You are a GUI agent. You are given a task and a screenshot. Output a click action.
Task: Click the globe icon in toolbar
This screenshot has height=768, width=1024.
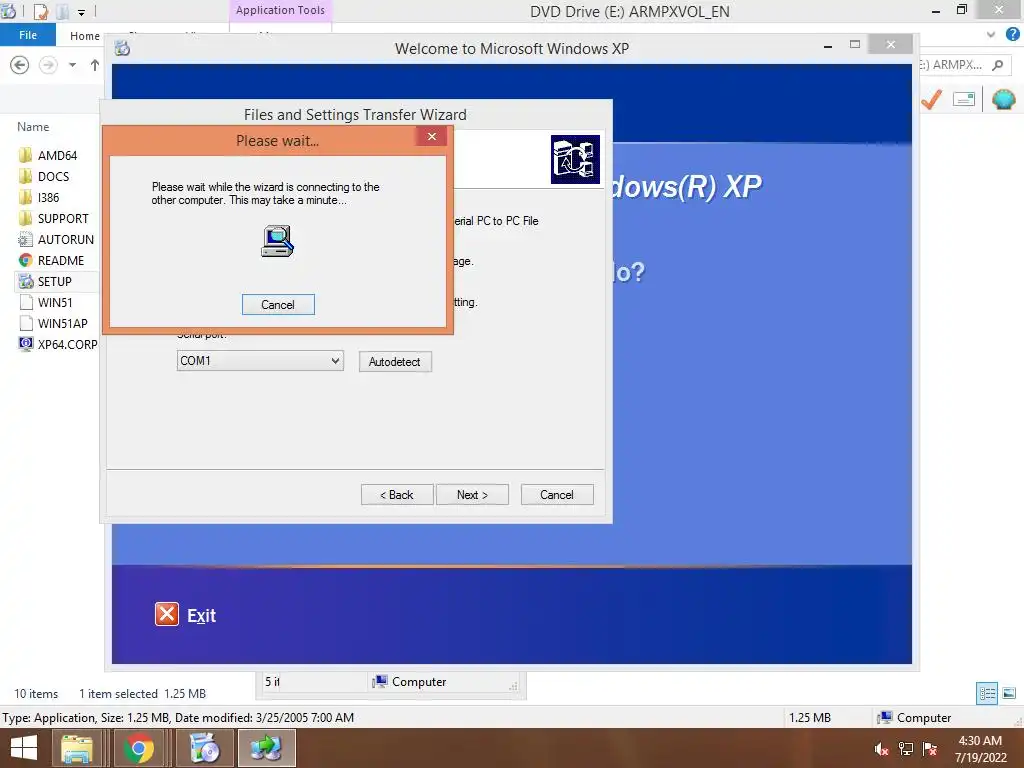1004,99
